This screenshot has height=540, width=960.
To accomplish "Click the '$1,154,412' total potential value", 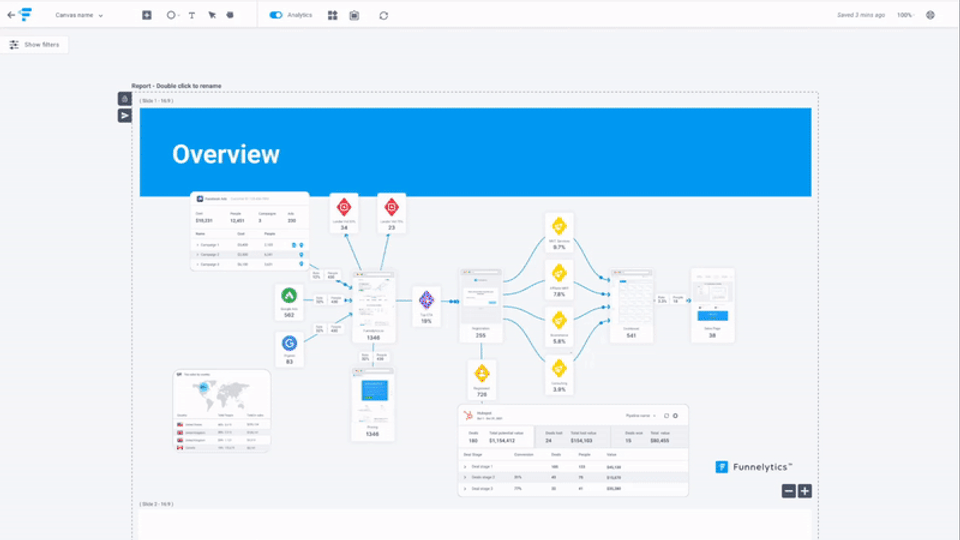I will coord(501,441).
